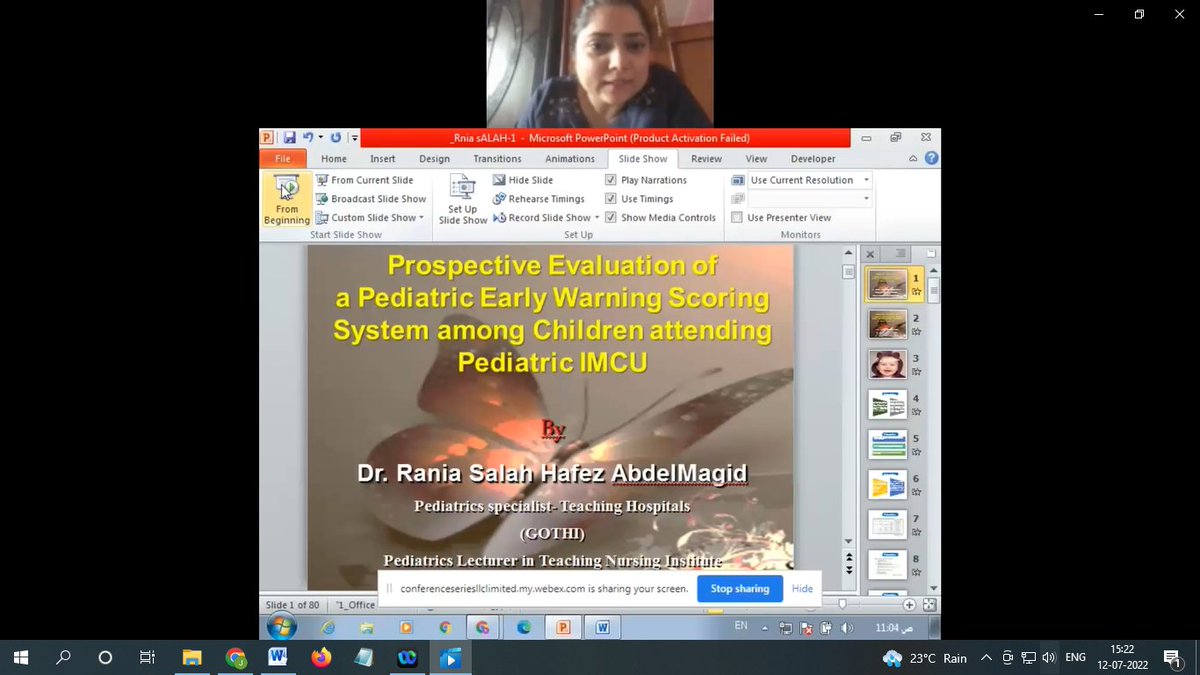Hide the Webex sharing notification
Image resolution: width=1200 pixels, height=675 pixels.
pyautogui.click(x=802, y=589)
